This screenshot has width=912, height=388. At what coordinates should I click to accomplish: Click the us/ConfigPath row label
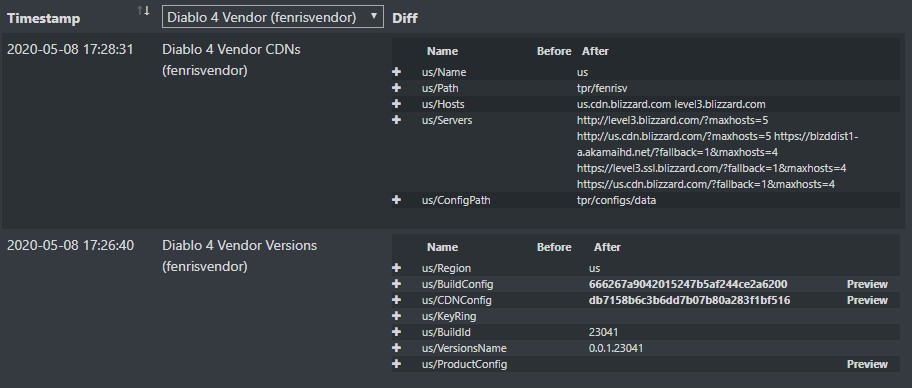point(456,200)
